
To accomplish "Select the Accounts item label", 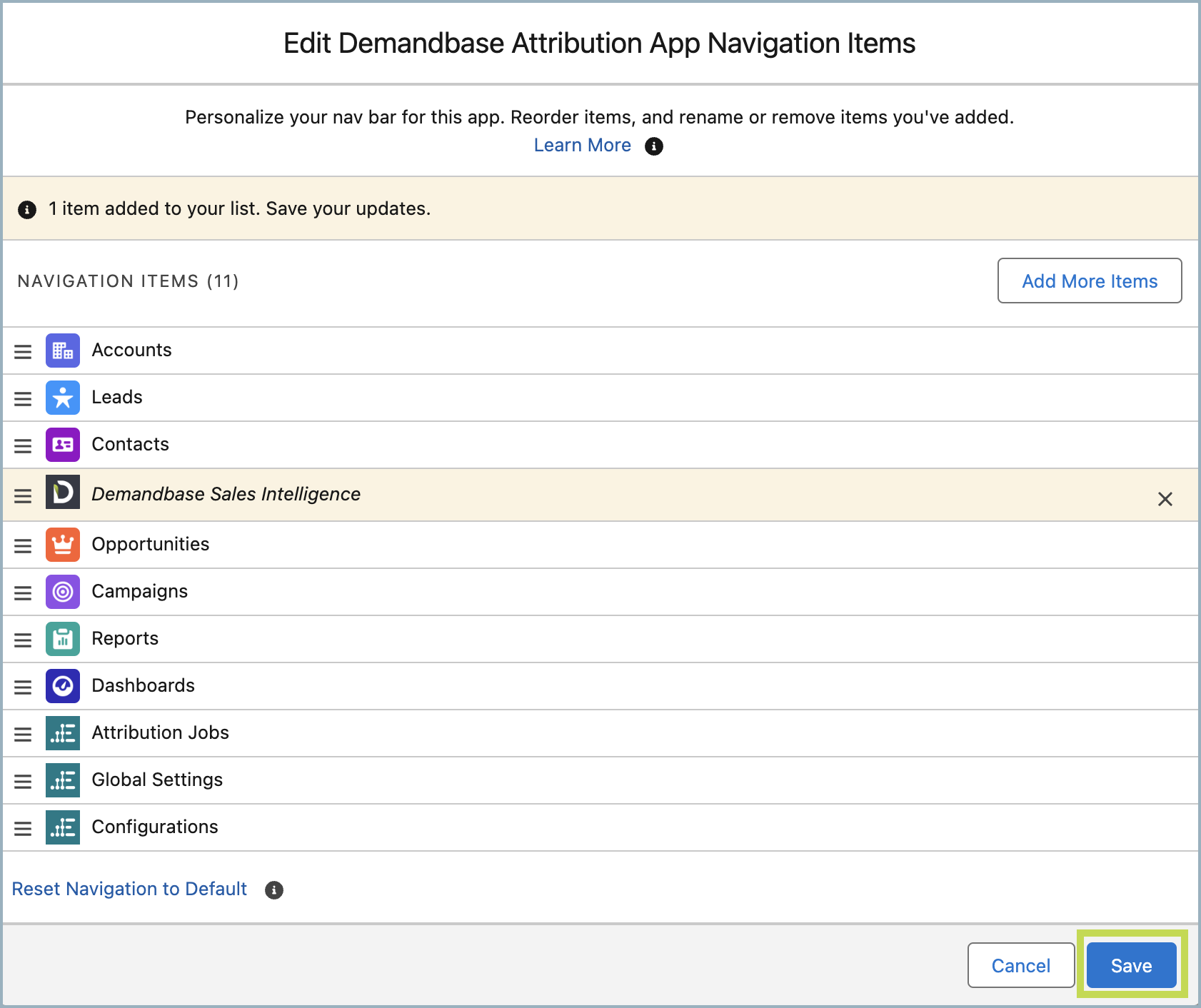I will [132, 350].
